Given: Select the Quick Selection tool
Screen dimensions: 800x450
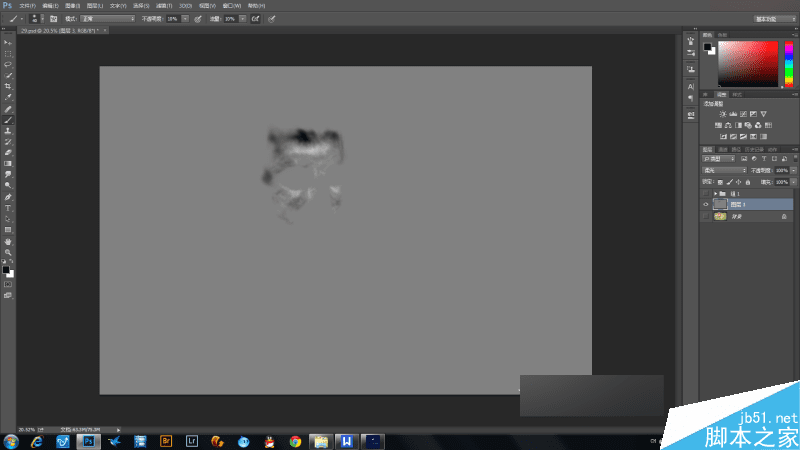Looking at the screenshot, I should pyautogui.click(x=8, y=76).
